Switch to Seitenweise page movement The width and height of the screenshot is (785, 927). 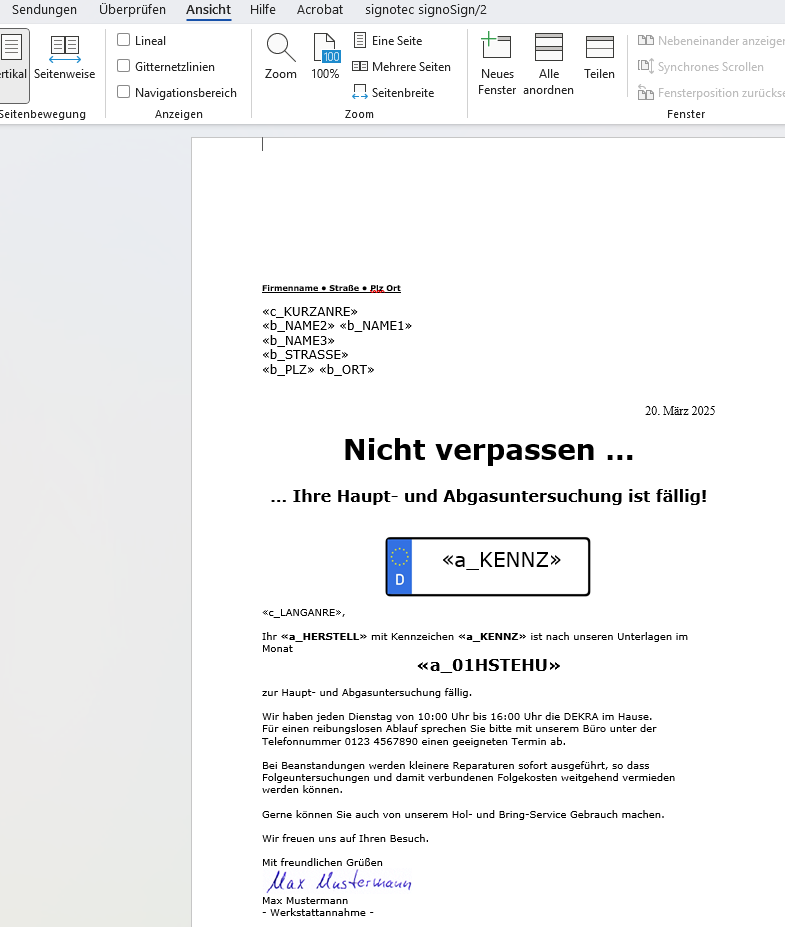[x=64, y=57]
